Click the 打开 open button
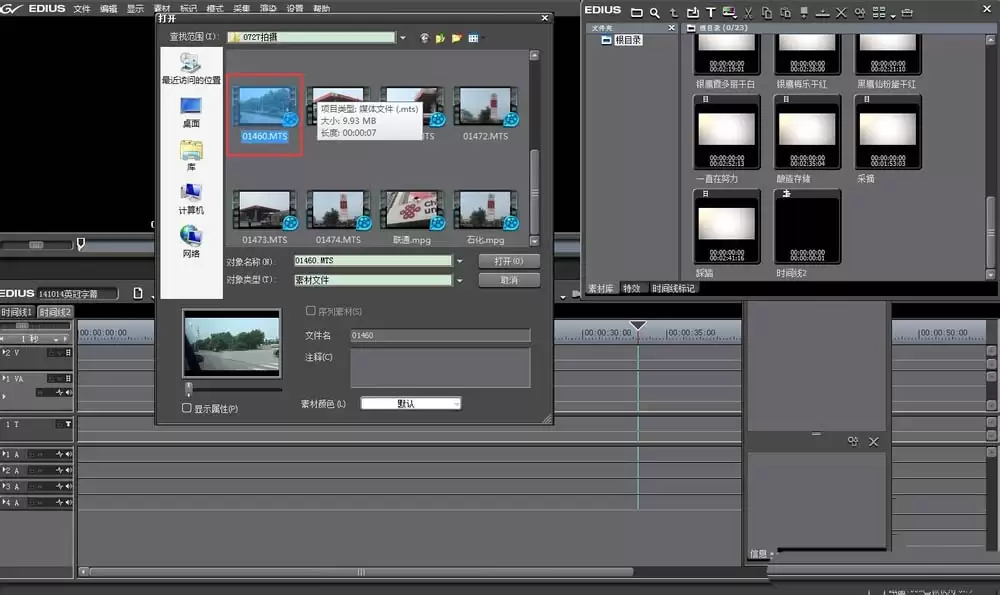Screen dimensions: 1000x595 click(x=509, y=261)
